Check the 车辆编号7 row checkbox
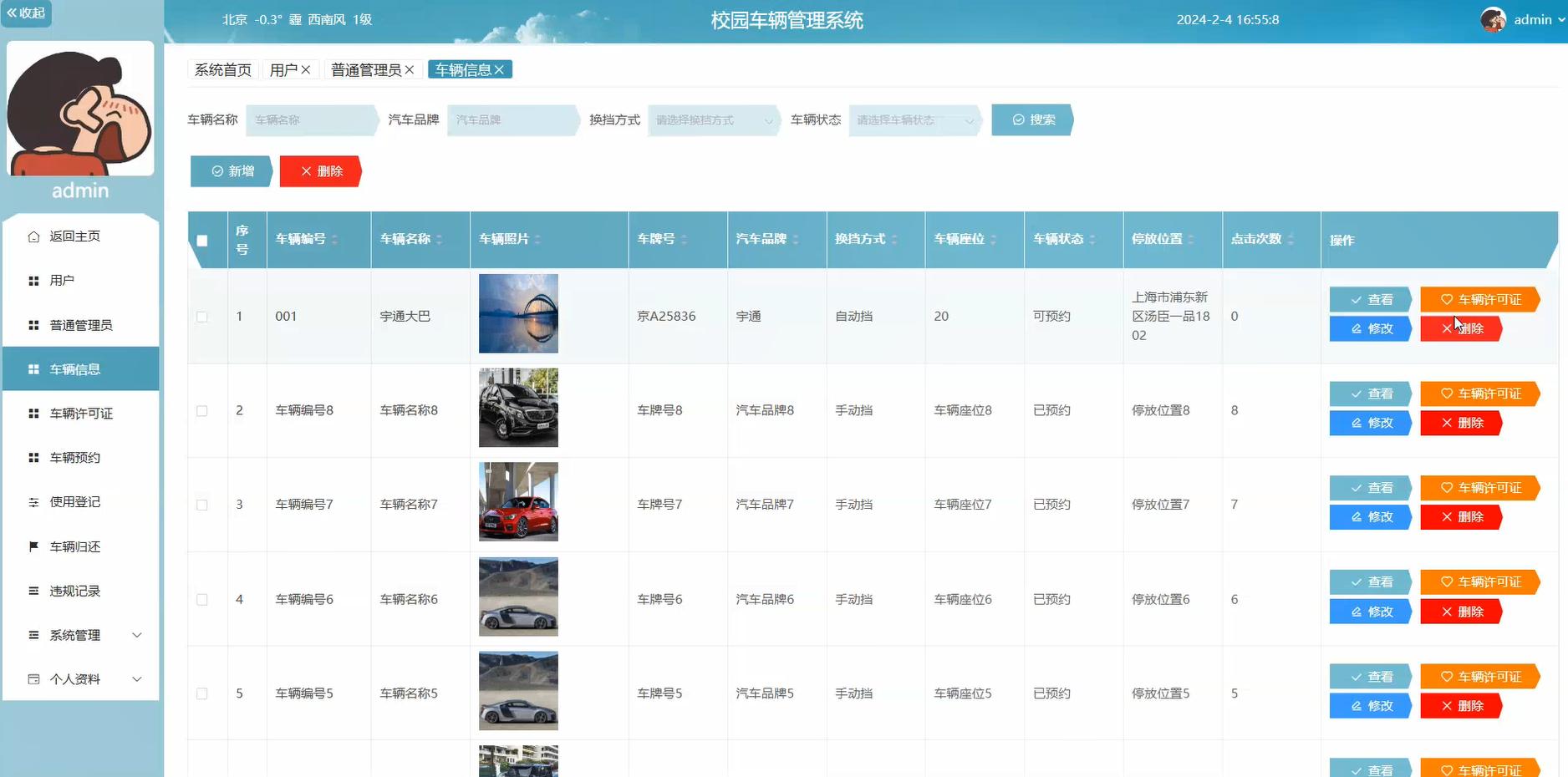This screenshot has width=1568, height=777. 202,505
